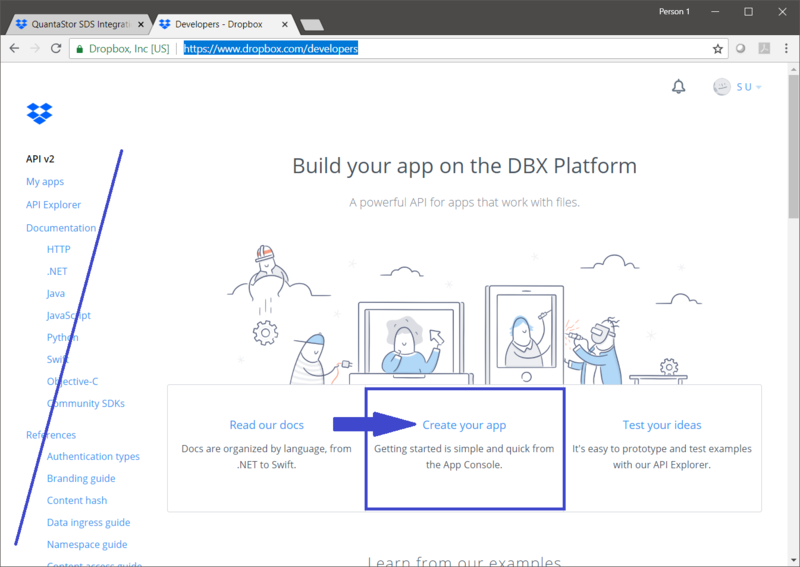Screen dimensions: 800x567
Task: Click 'A powerful API for apps' subtitle
Action: (x=464, y=203)
